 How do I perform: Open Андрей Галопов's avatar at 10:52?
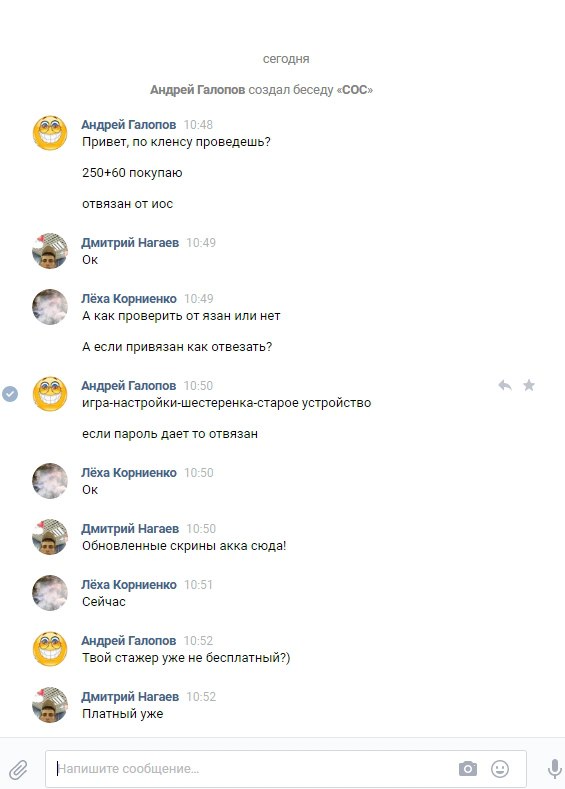(x=50, y=649)
